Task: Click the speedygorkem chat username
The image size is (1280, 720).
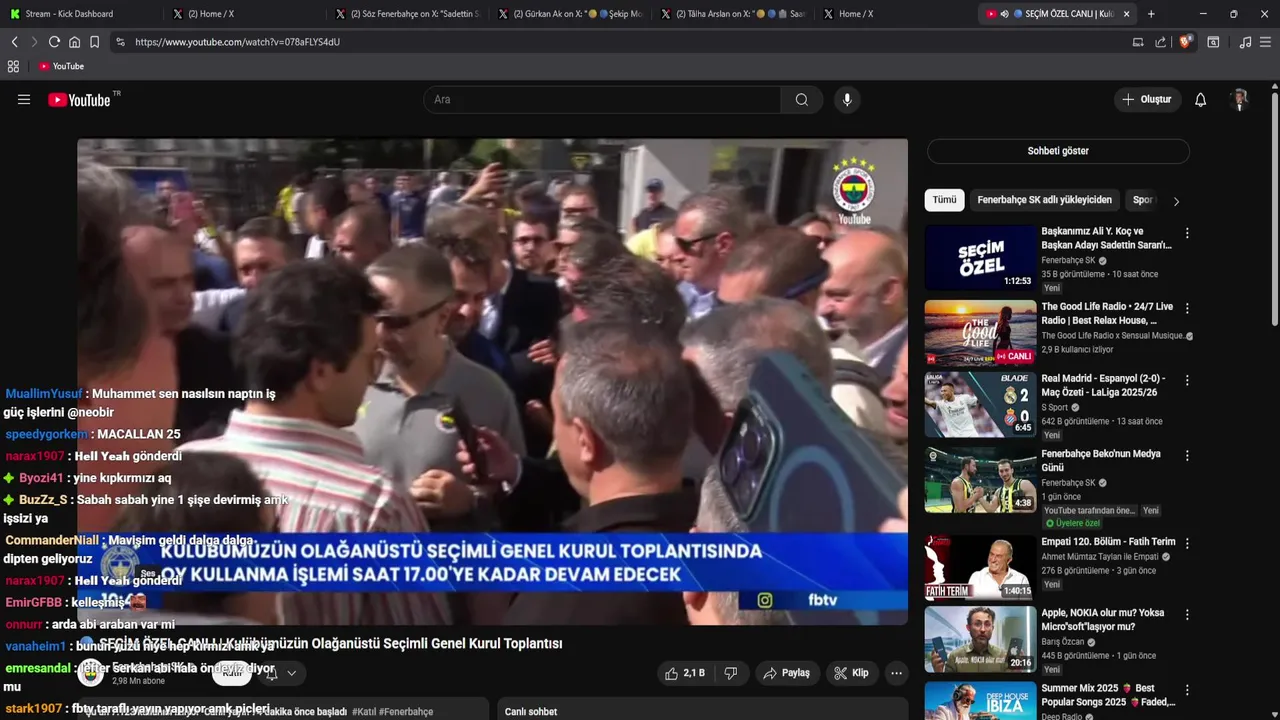Action: tap(47, 434)
